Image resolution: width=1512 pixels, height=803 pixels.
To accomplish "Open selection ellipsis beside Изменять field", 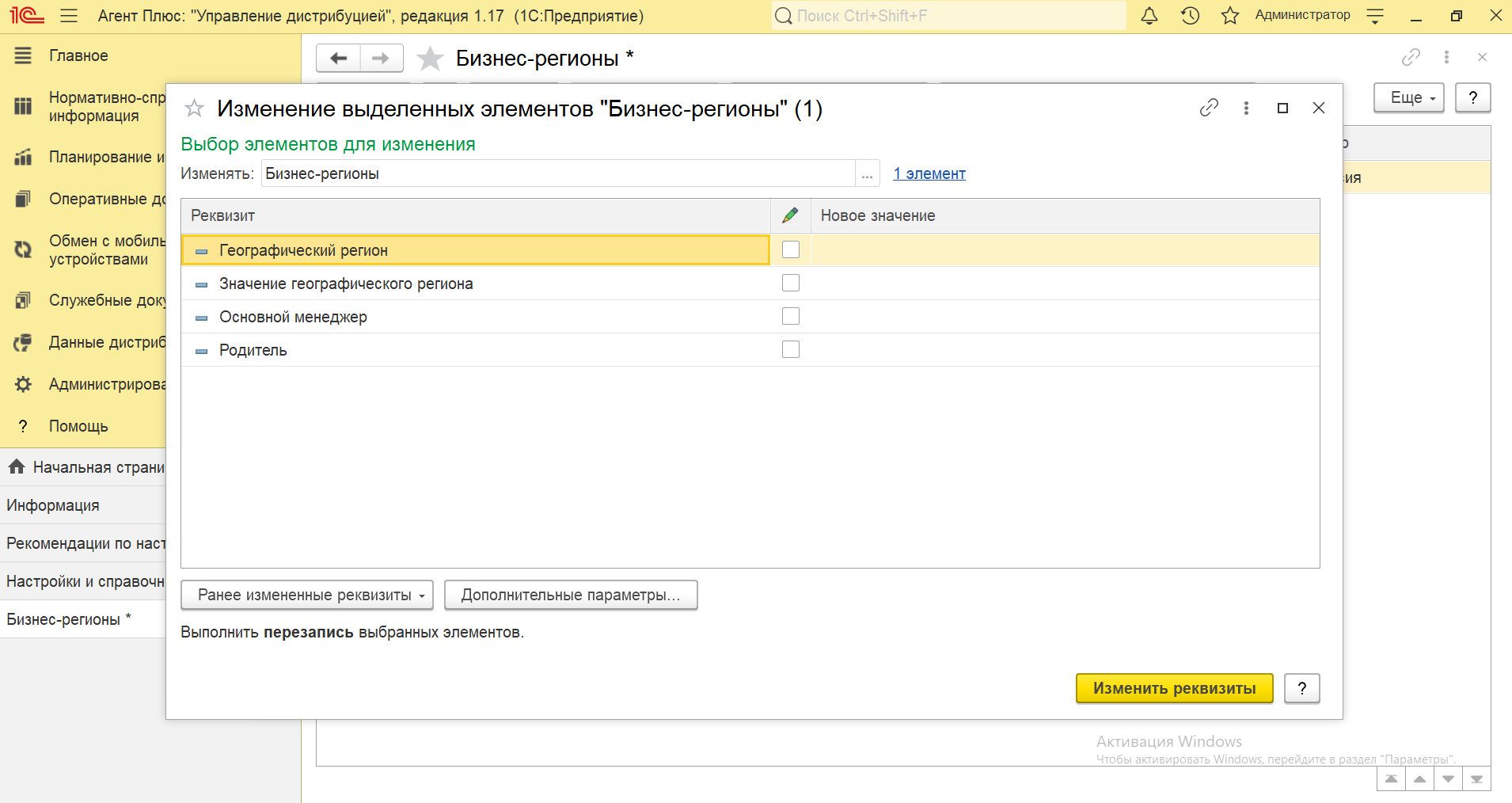I will click(x=867, y=174).
